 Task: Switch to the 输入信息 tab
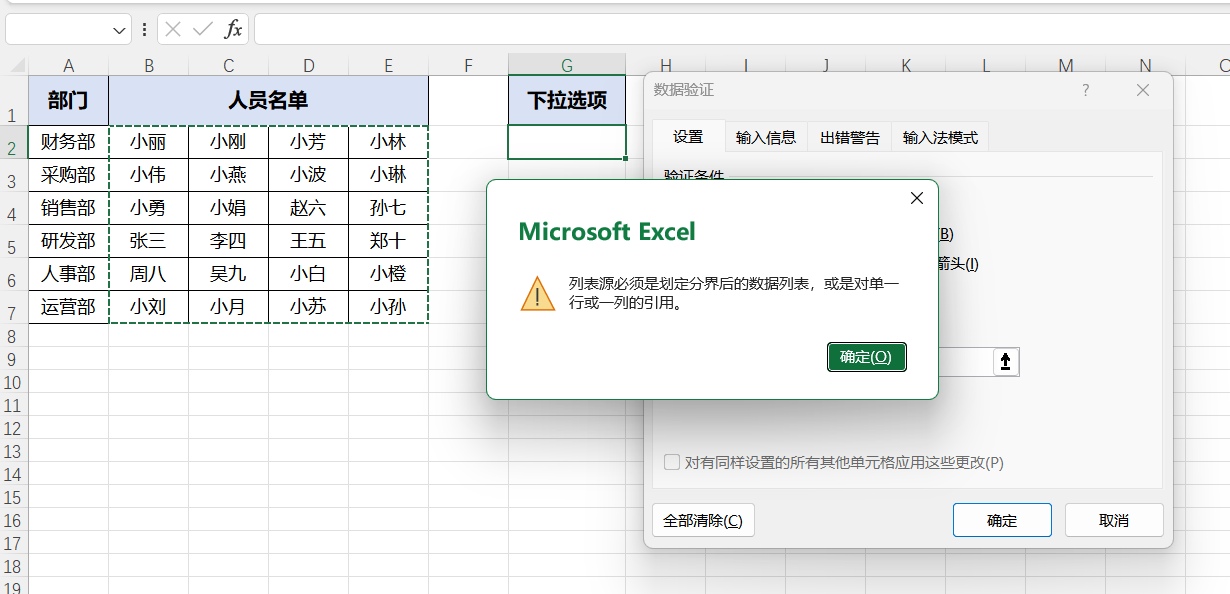(x=765, y=138)
